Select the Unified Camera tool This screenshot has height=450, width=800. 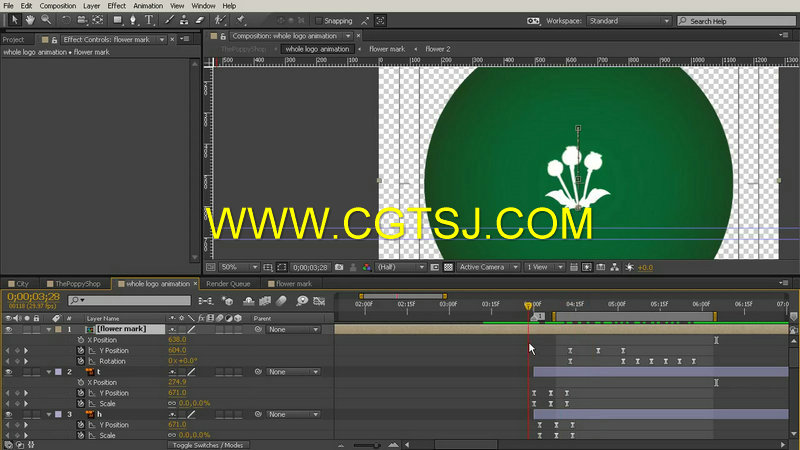(x=82, y=20)
